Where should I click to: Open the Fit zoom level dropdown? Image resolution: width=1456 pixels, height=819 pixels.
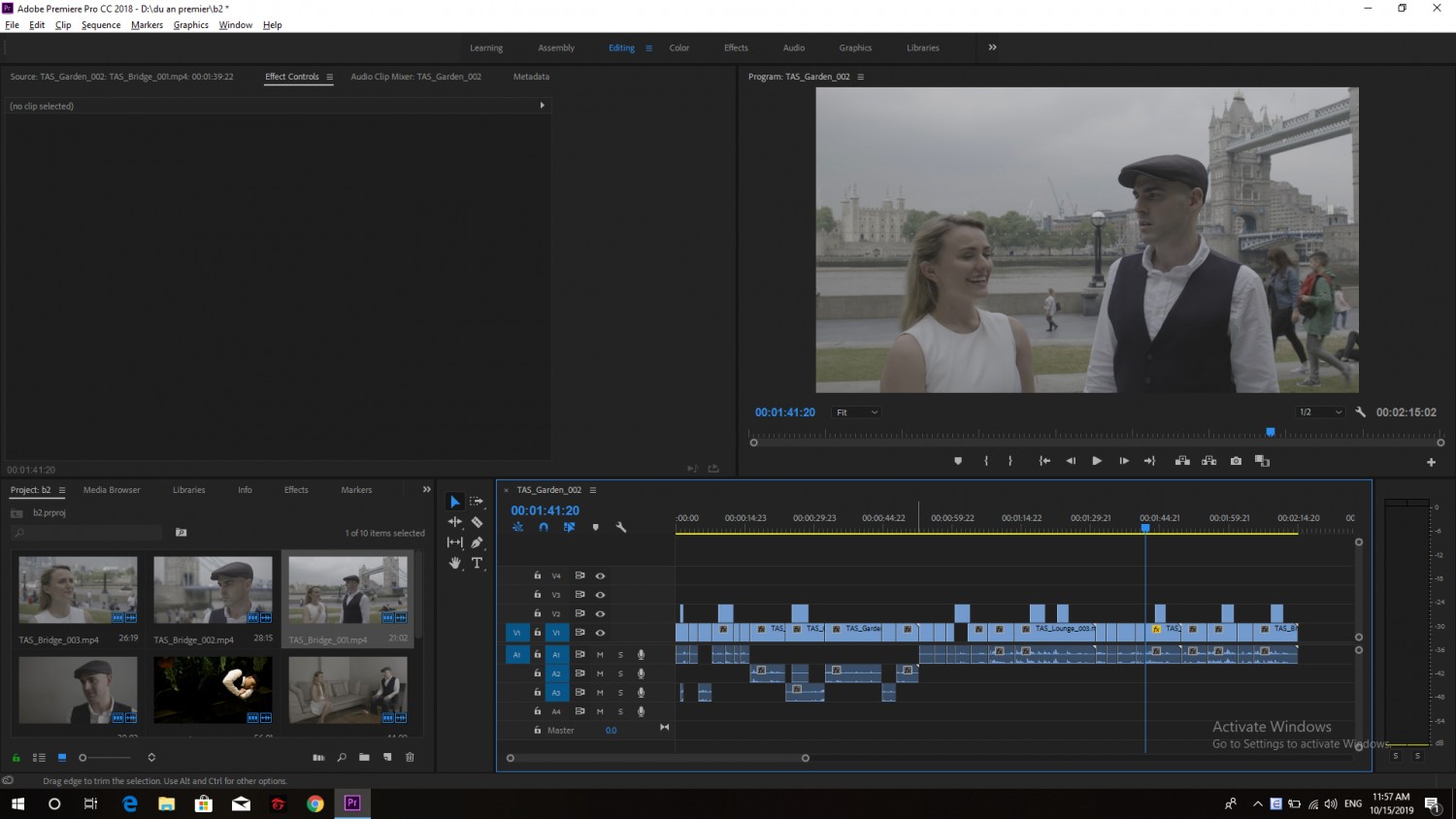pyautogui.click(x=856, y=412)
